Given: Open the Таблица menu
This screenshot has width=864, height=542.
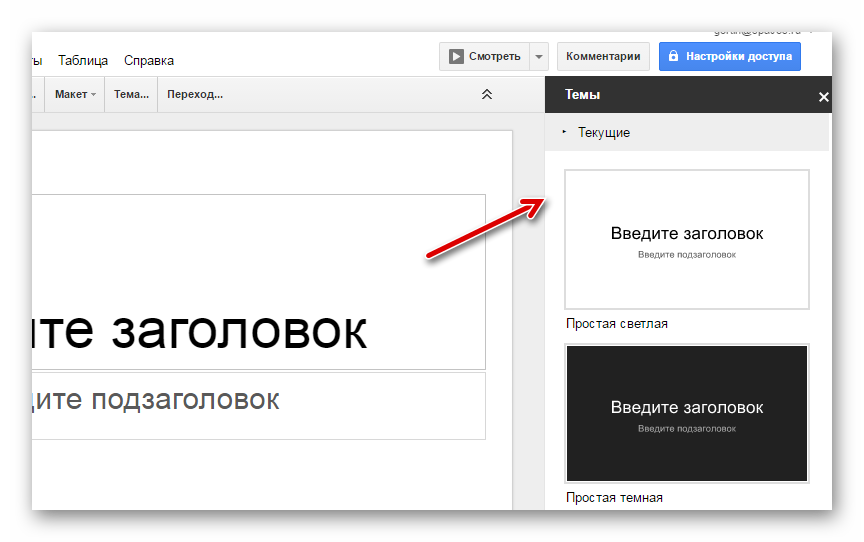Looking at the screenshot, I should click(83, 60).
